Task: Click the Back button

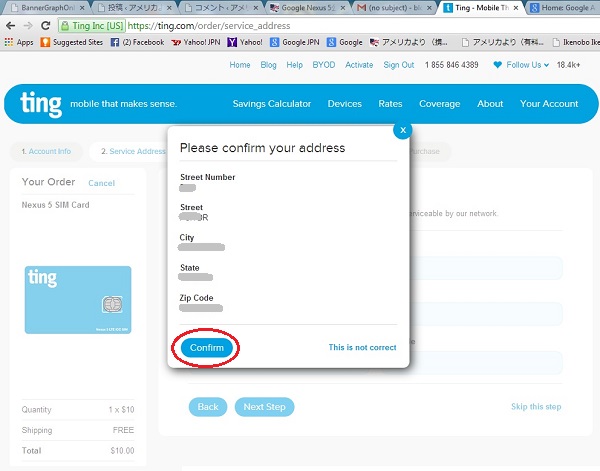Action: (x=208, y=407)
